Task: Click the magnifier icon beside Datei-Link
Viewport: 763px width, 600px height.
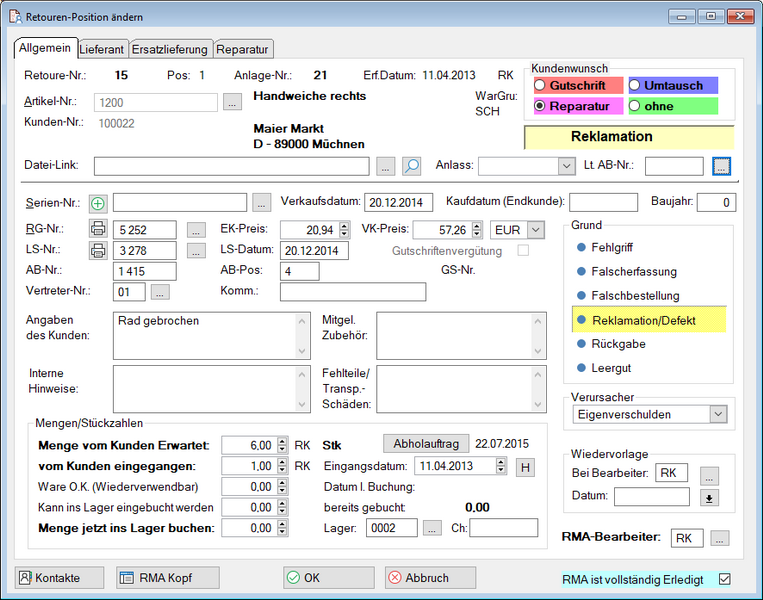Action: click(411, 166)
